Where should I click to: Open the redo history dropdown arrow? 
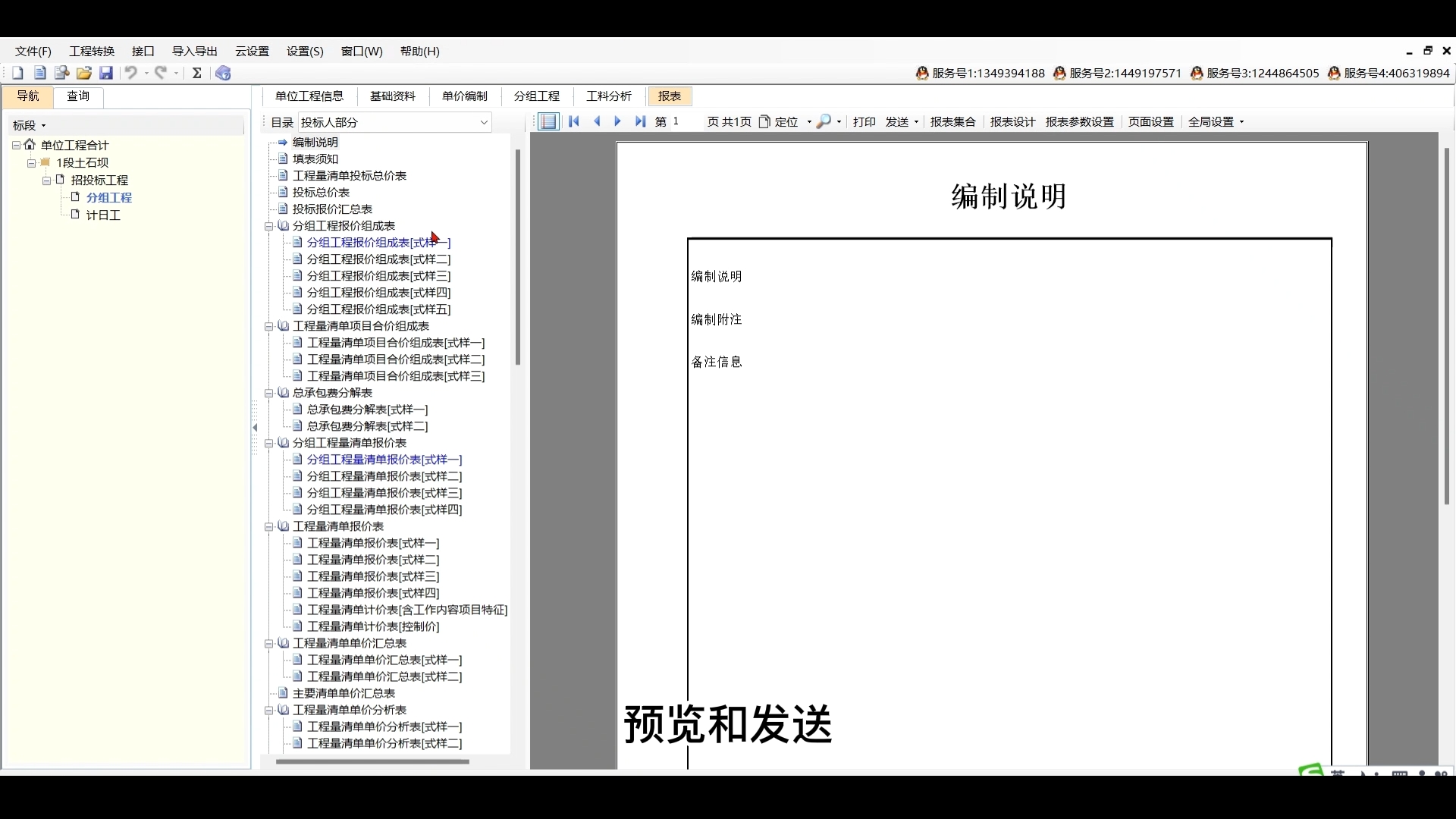[176, 74]
